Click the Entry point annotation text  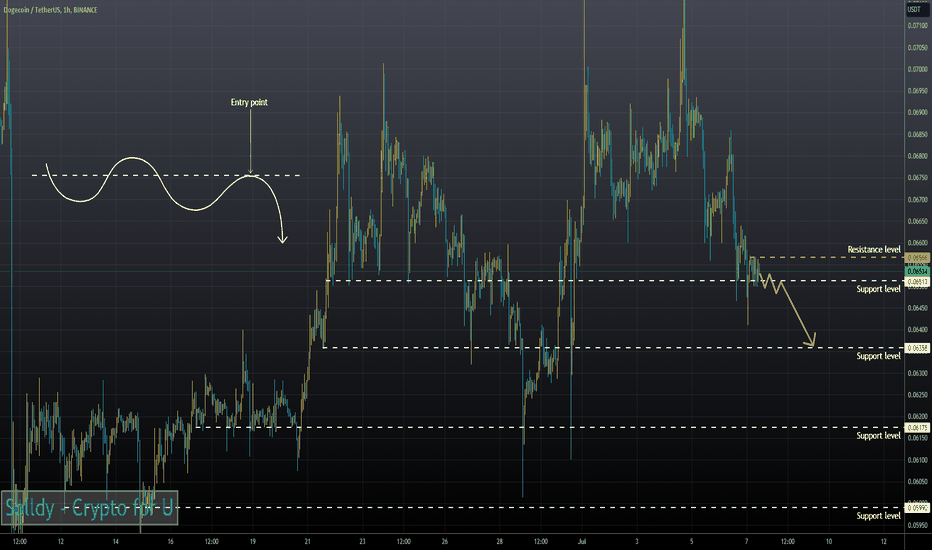pos(249,102)
